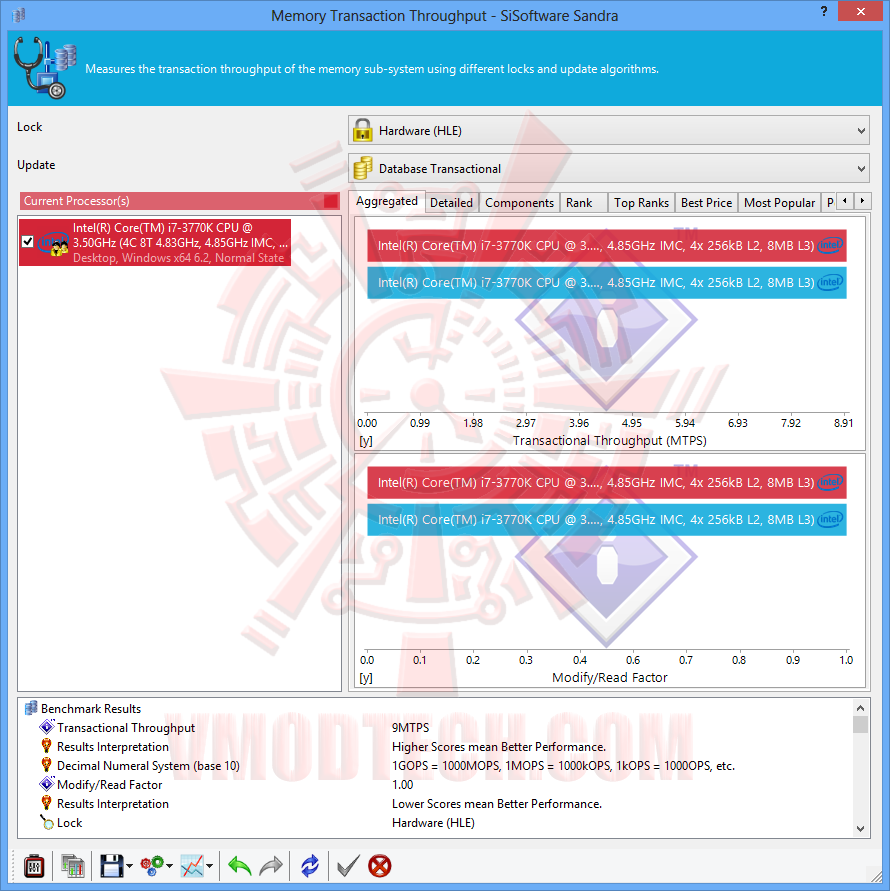Screen dimensions: 890x891
Task: Click the red cancel X icon
Action: coord(380,866)
